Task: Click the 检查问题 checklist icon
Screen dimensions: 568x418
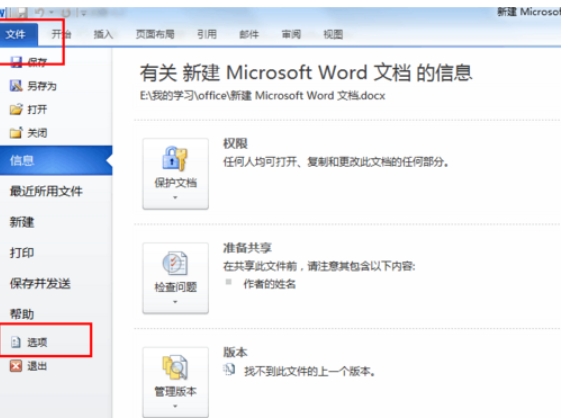Action: [175, 263]
